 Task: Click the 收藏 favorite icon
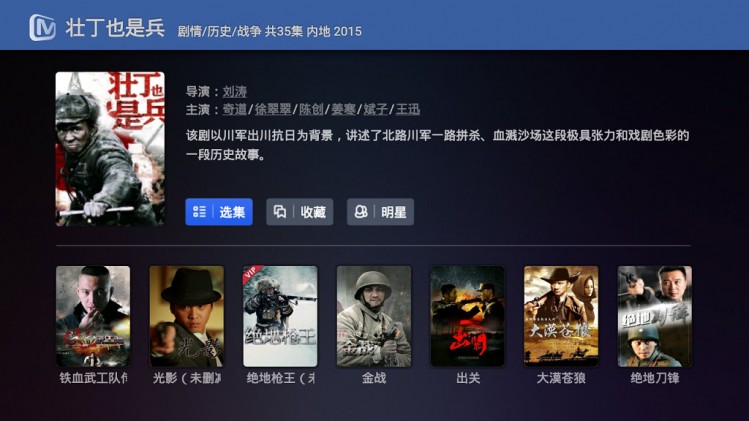[x=280, y=212]
